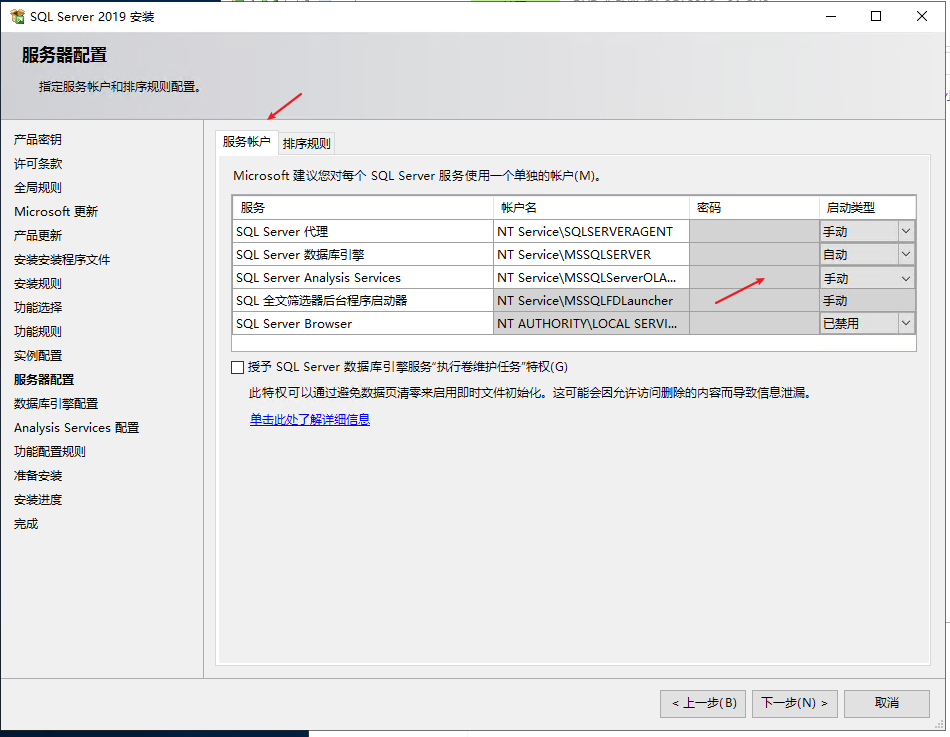Click 实例配置 step in sidebar
Image resolution: width=950 pixels, height=737 pixels.
click(x=38, y=356)
